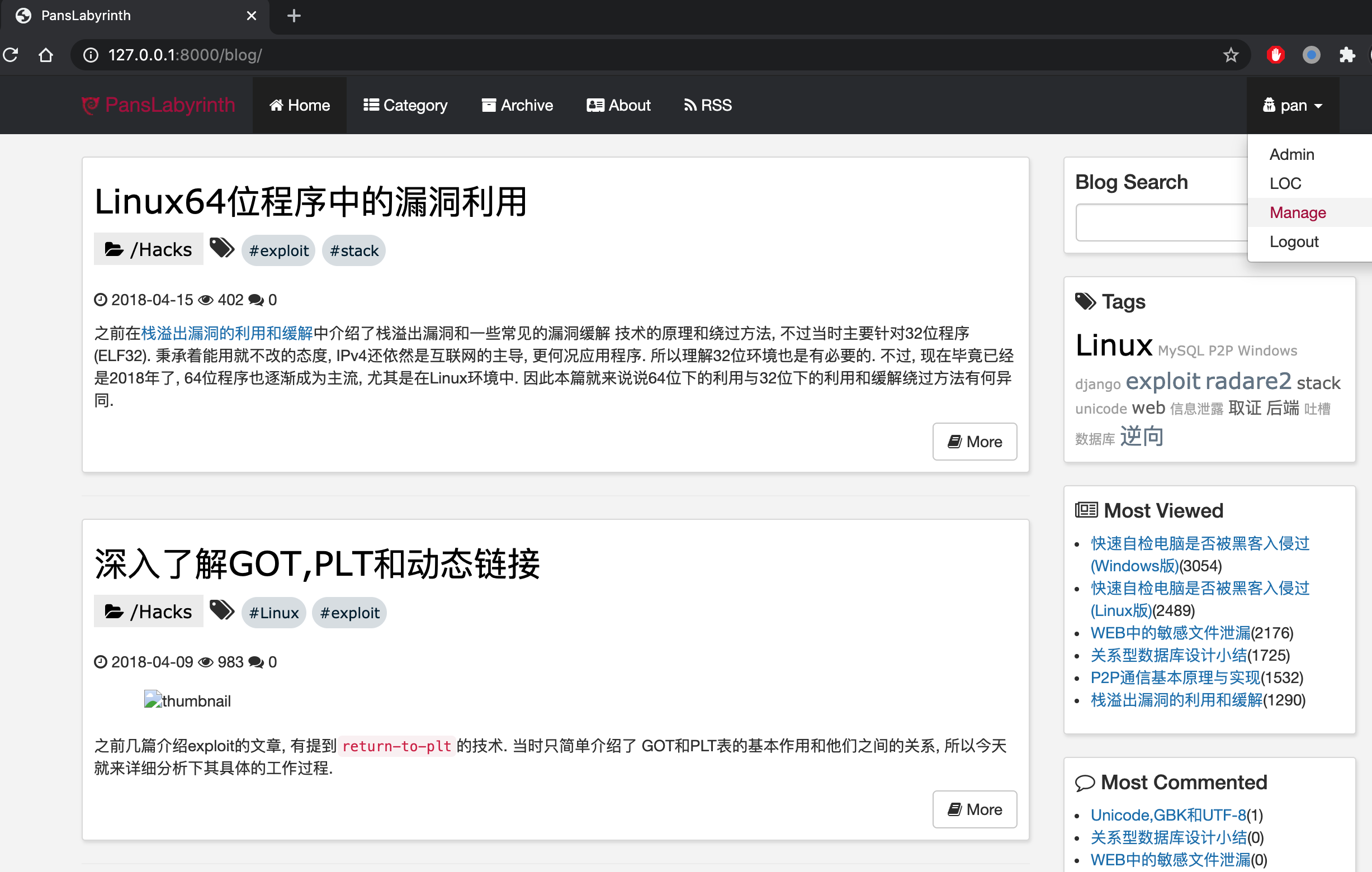Click the PansLabyrinth site logo

(x=158, y=105)
